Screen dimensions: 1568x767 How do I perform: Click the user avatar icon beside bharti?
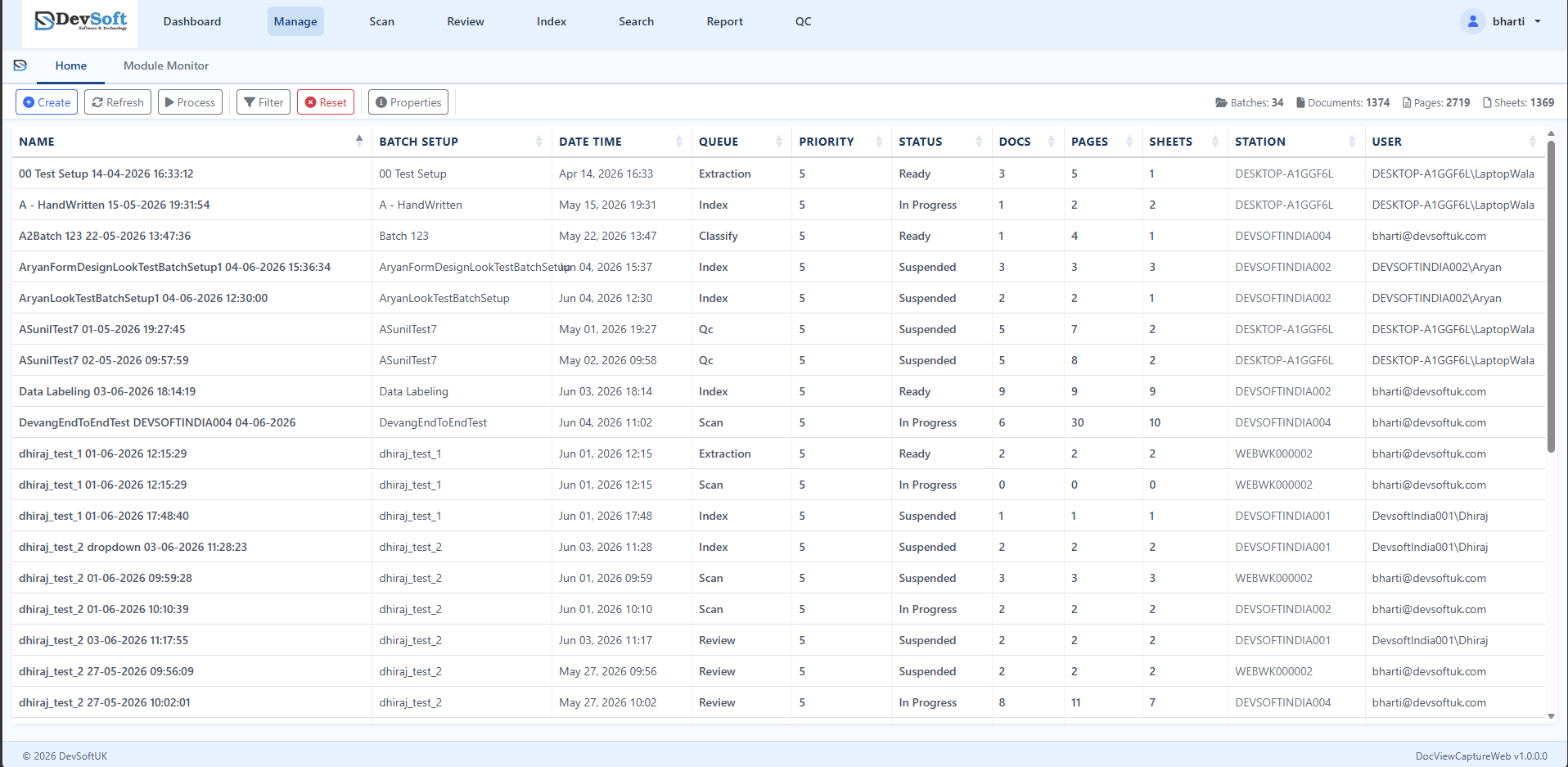pos(1472,21)
